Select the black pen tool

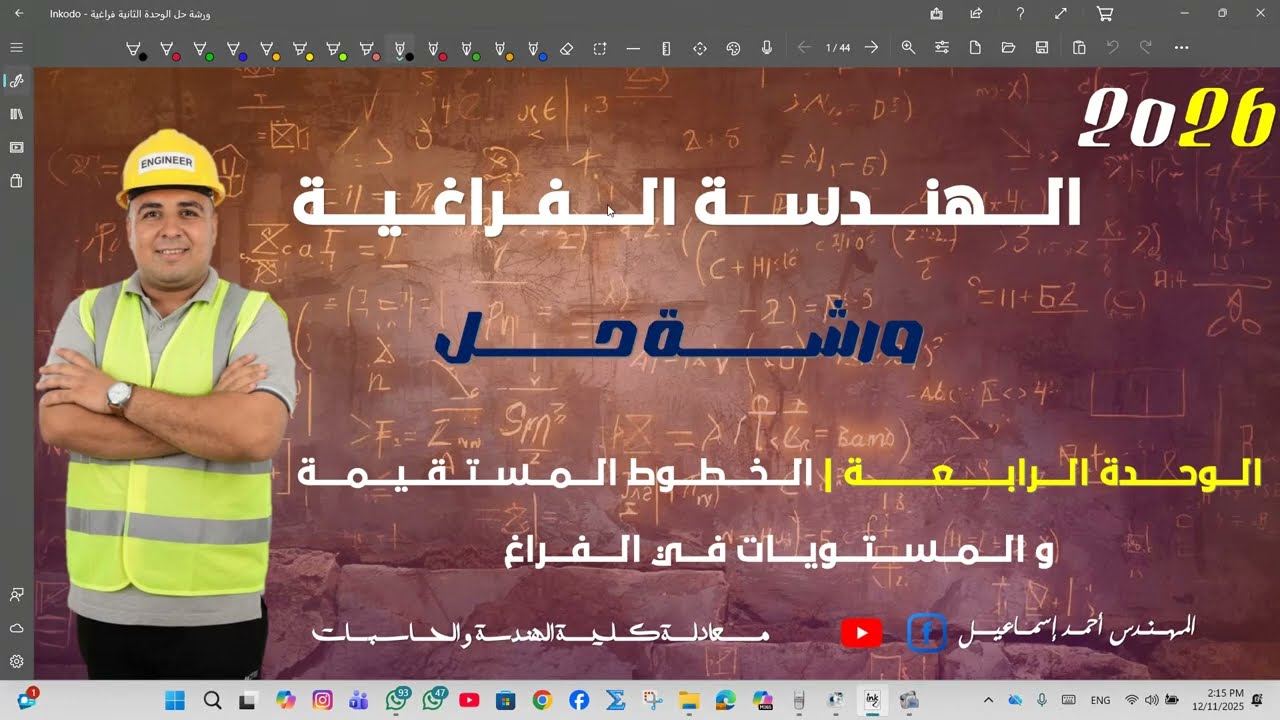pos(135,49)
